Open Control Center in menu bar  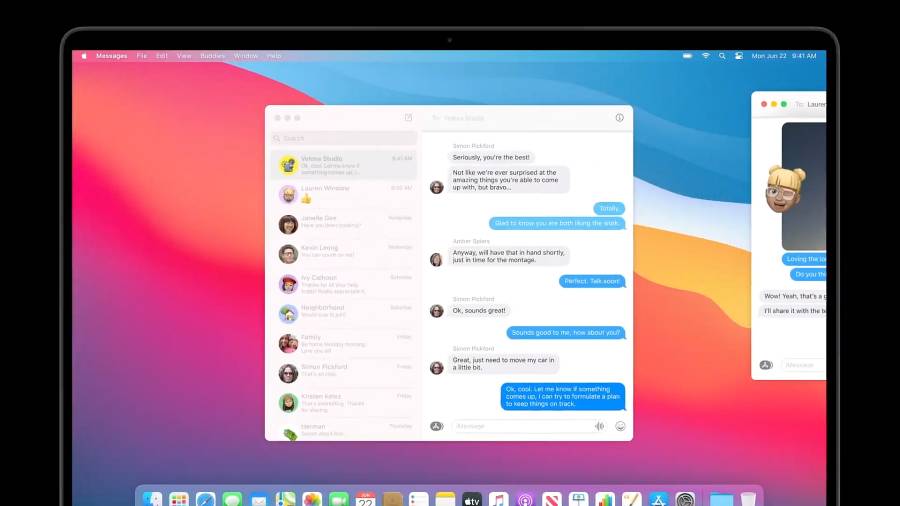739,56
